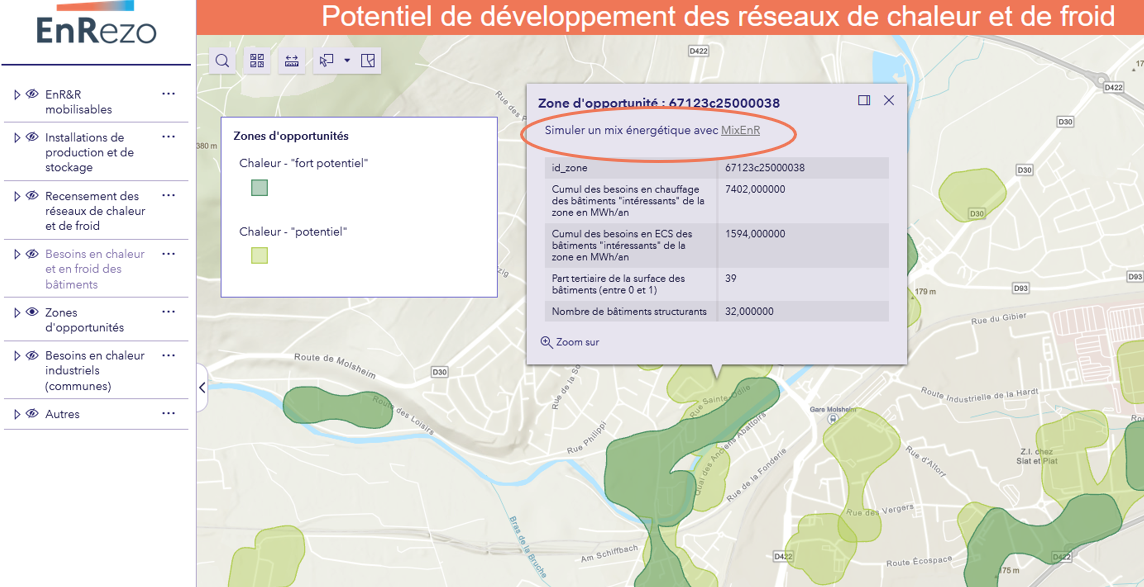1144x587 pixels.
Task: Toggle visibility of EnR&R mobilisables layer
Action: 32,94
